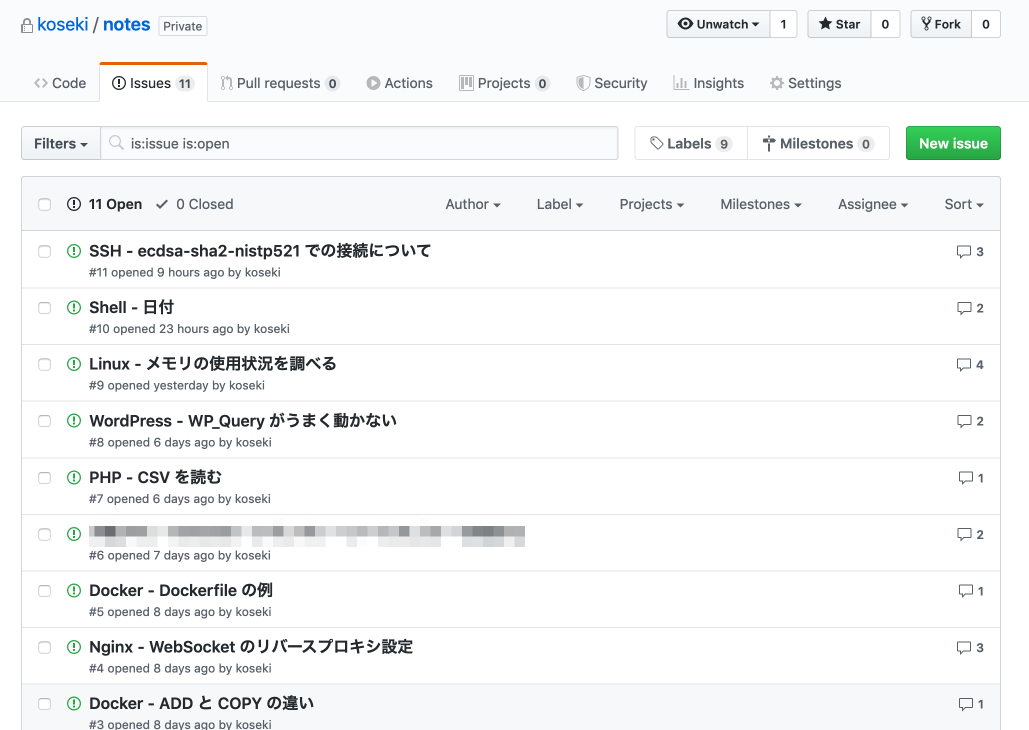Switch to the Pull requests tab
Screen dimensions: 1029x730
[280, 83]
